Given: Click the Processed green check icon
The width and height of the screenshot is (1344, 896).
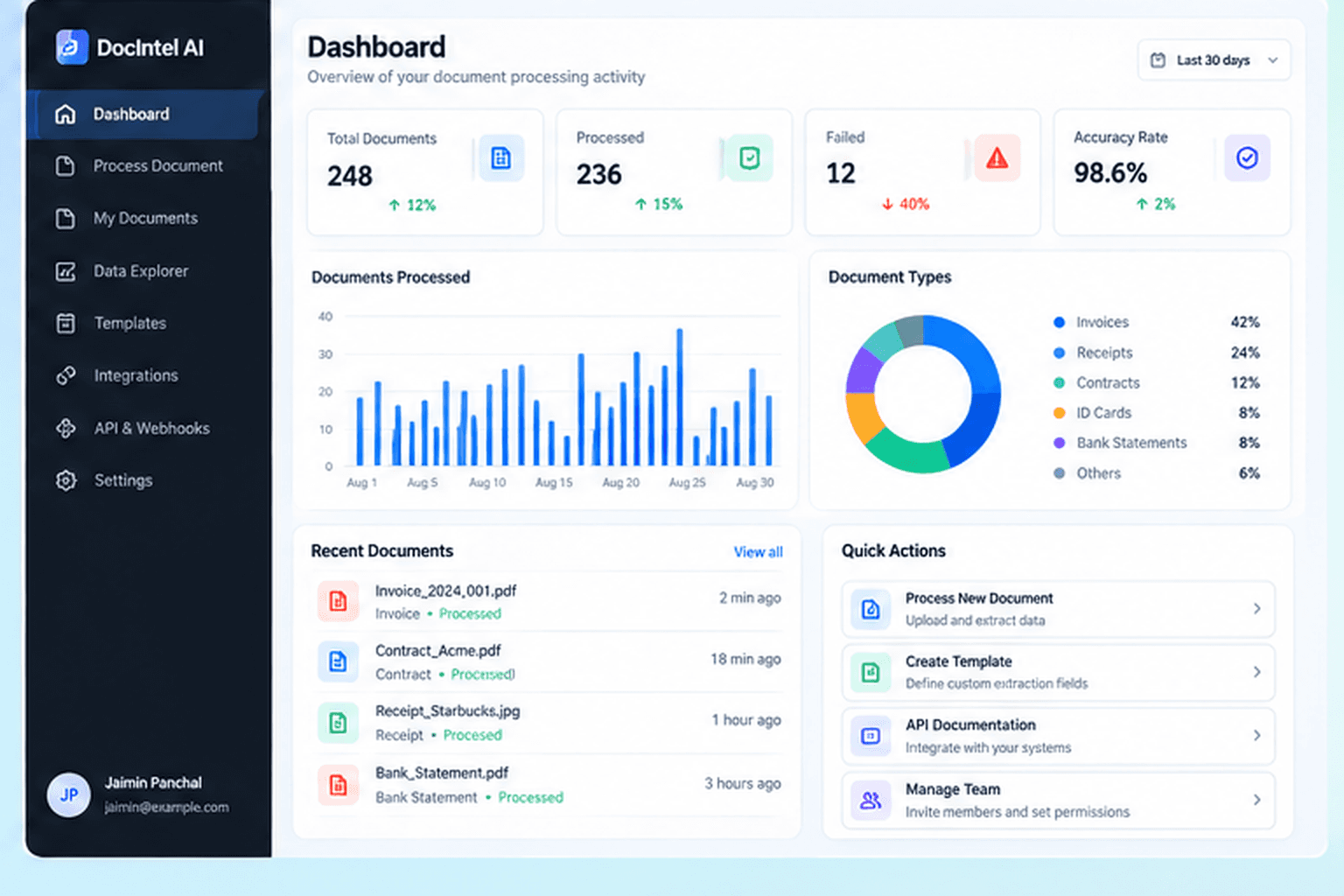Looking at the screenshot, I should [750, 158].
